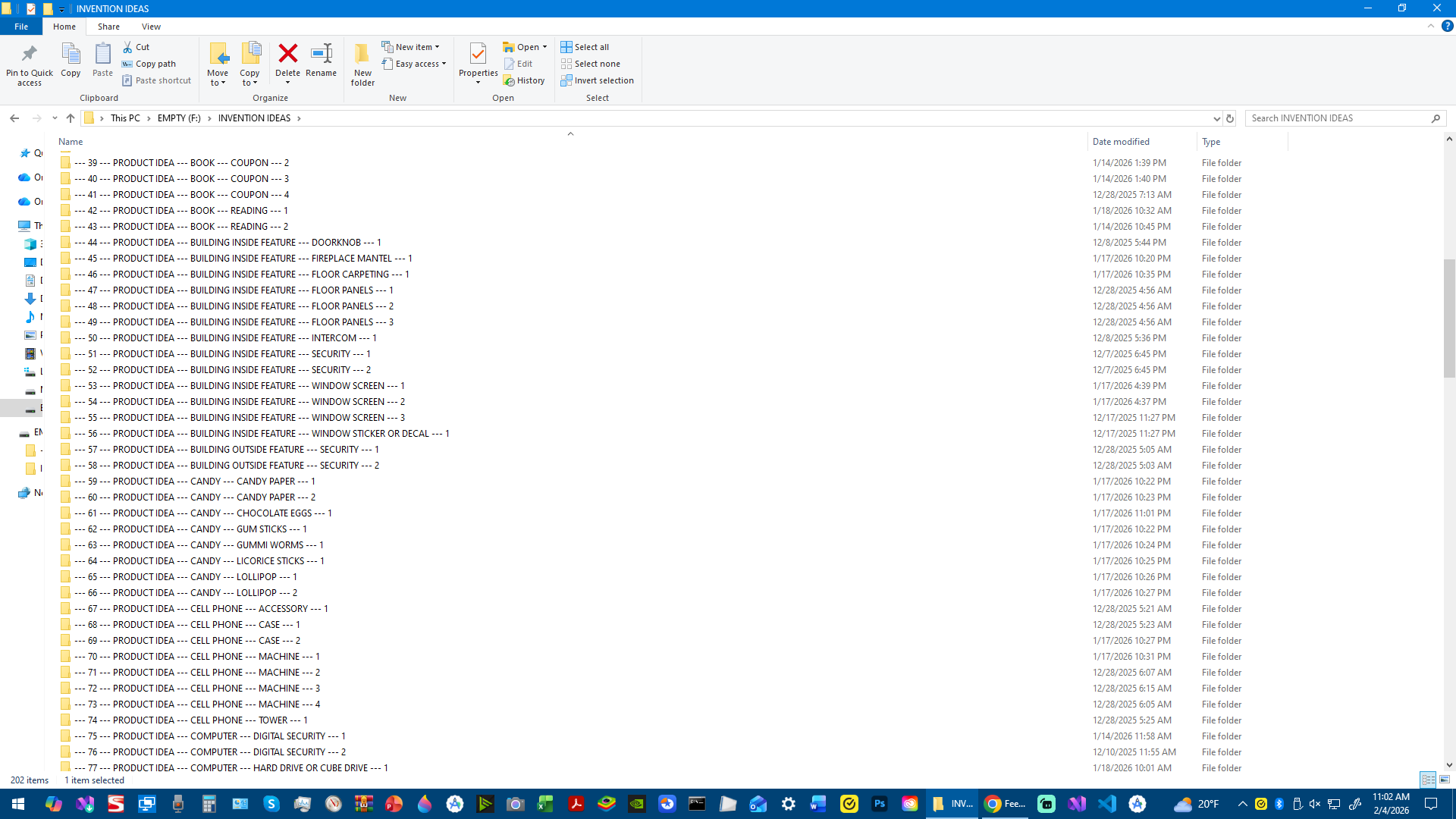The height and width of the screenshot is (819, 1456).
Task: Click the Up one level arrow
Action: click(x=71, y=118)
